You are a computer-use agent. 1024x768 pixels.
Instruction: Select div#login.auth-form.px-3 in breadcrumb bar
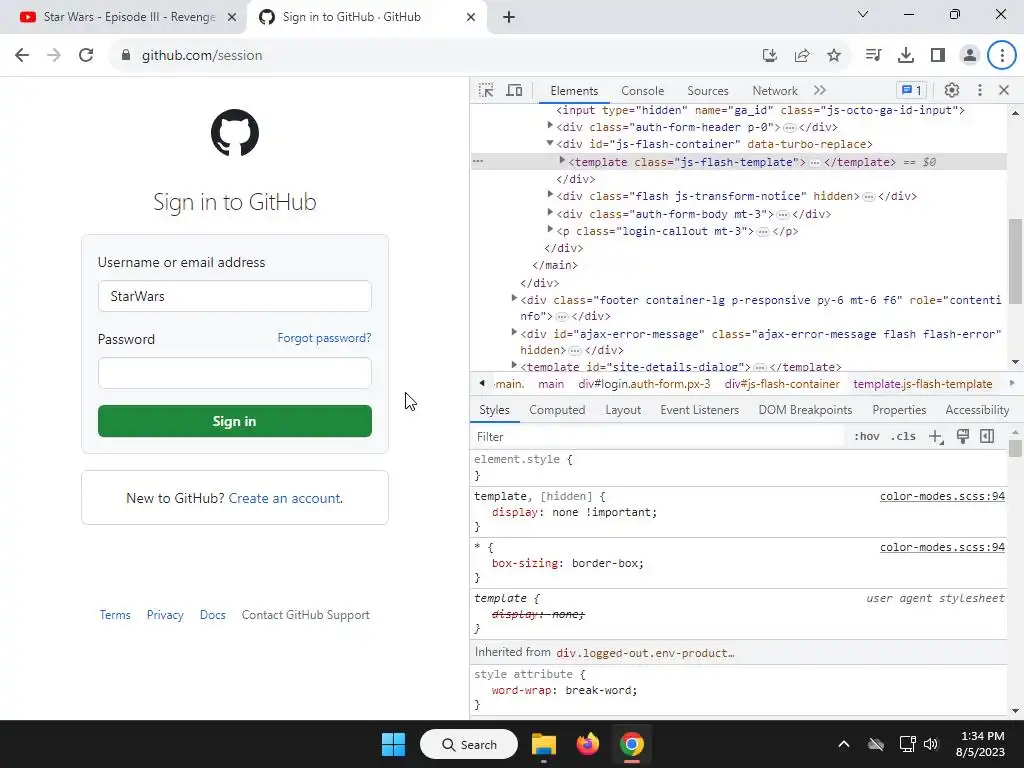644,384
